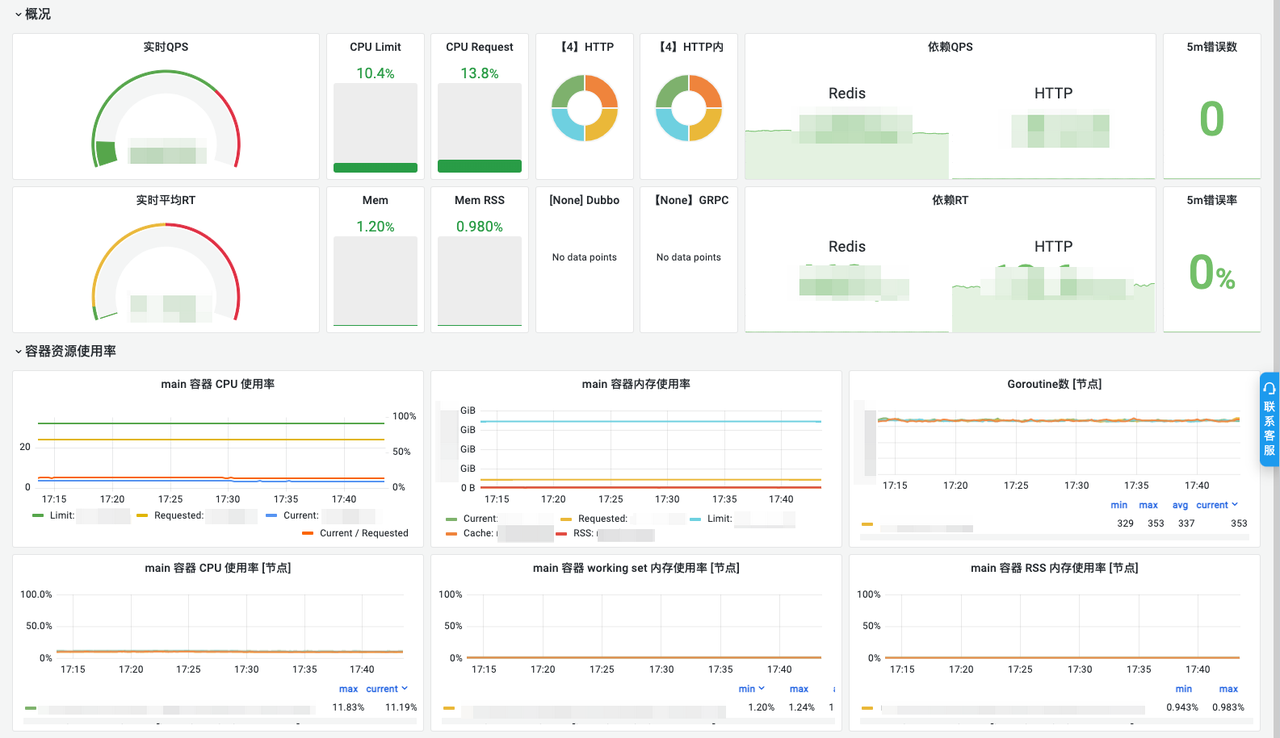Open the CPU Limit panel title menu
Viewport: 1280px width, 738px height.
[x=375, y=47]
